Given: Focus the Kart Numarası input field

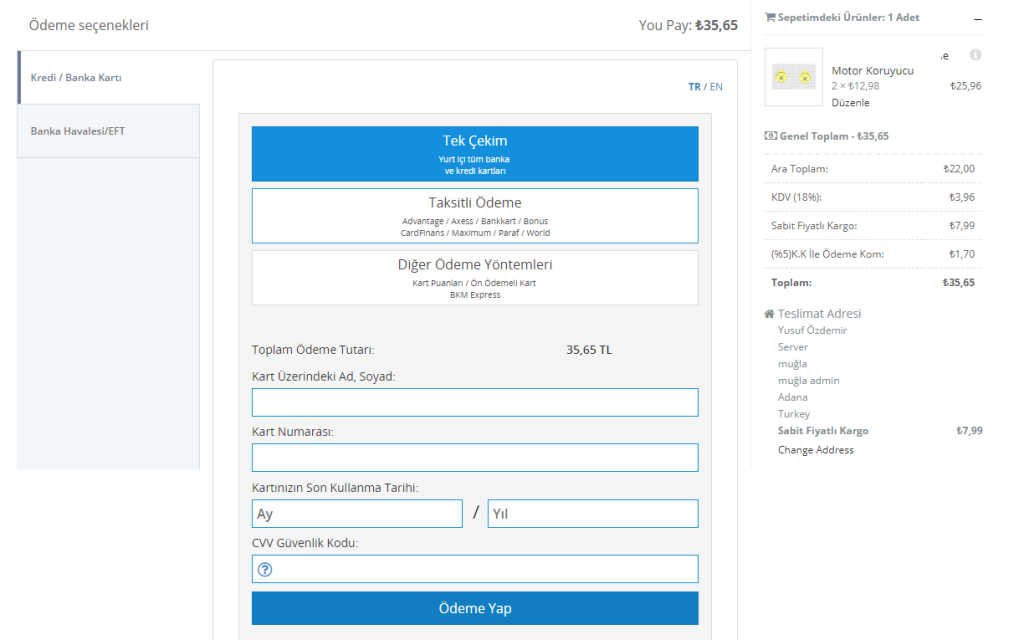Looking at the screenshot, I should [475, 458].
